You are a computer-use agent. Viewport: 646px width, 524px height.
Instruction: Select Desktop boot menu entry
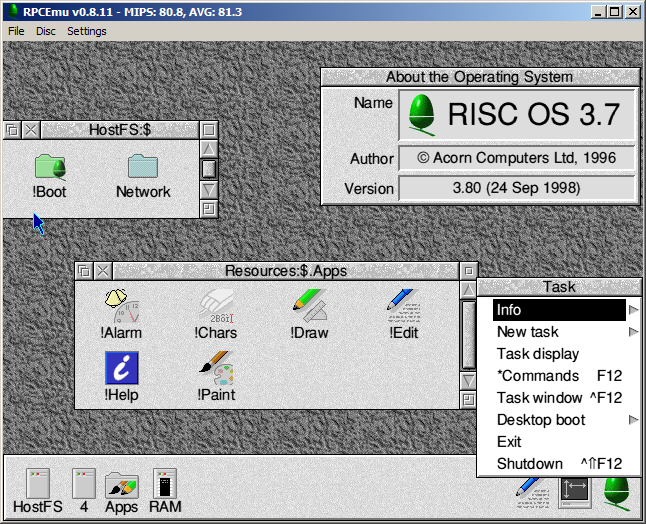click(559, 420)
